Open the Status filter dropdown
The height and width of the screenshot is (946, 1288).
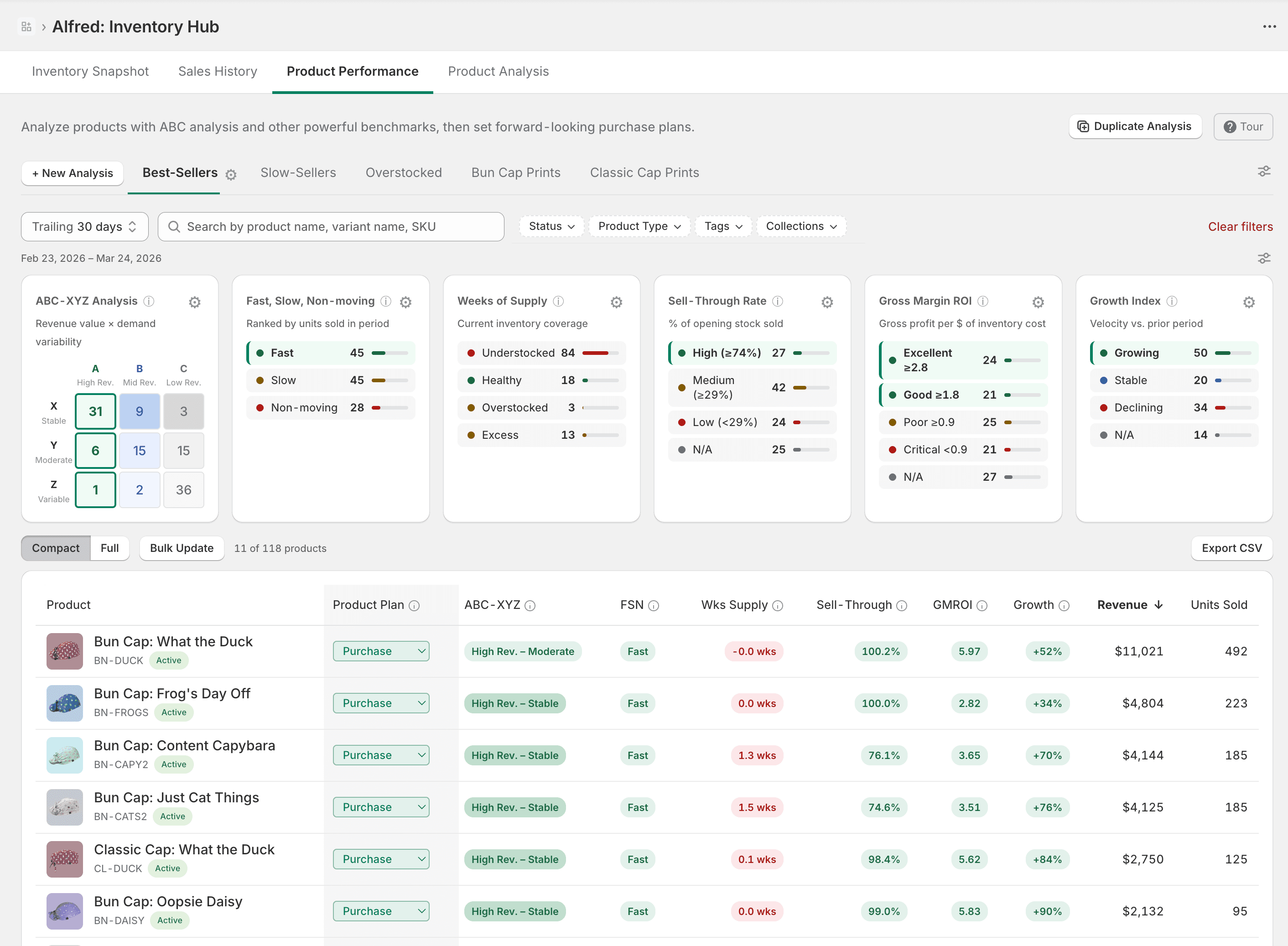550,226
